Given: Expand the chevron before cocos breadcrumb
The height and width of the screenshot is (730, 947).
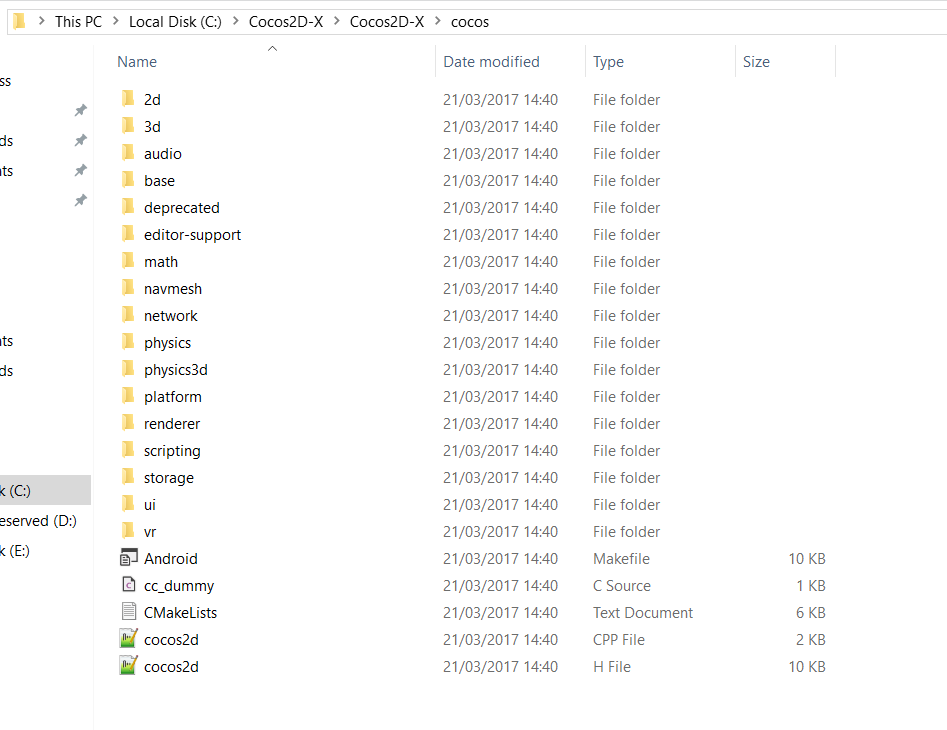Looking at the screenshot, I should [x=438, y=21].
